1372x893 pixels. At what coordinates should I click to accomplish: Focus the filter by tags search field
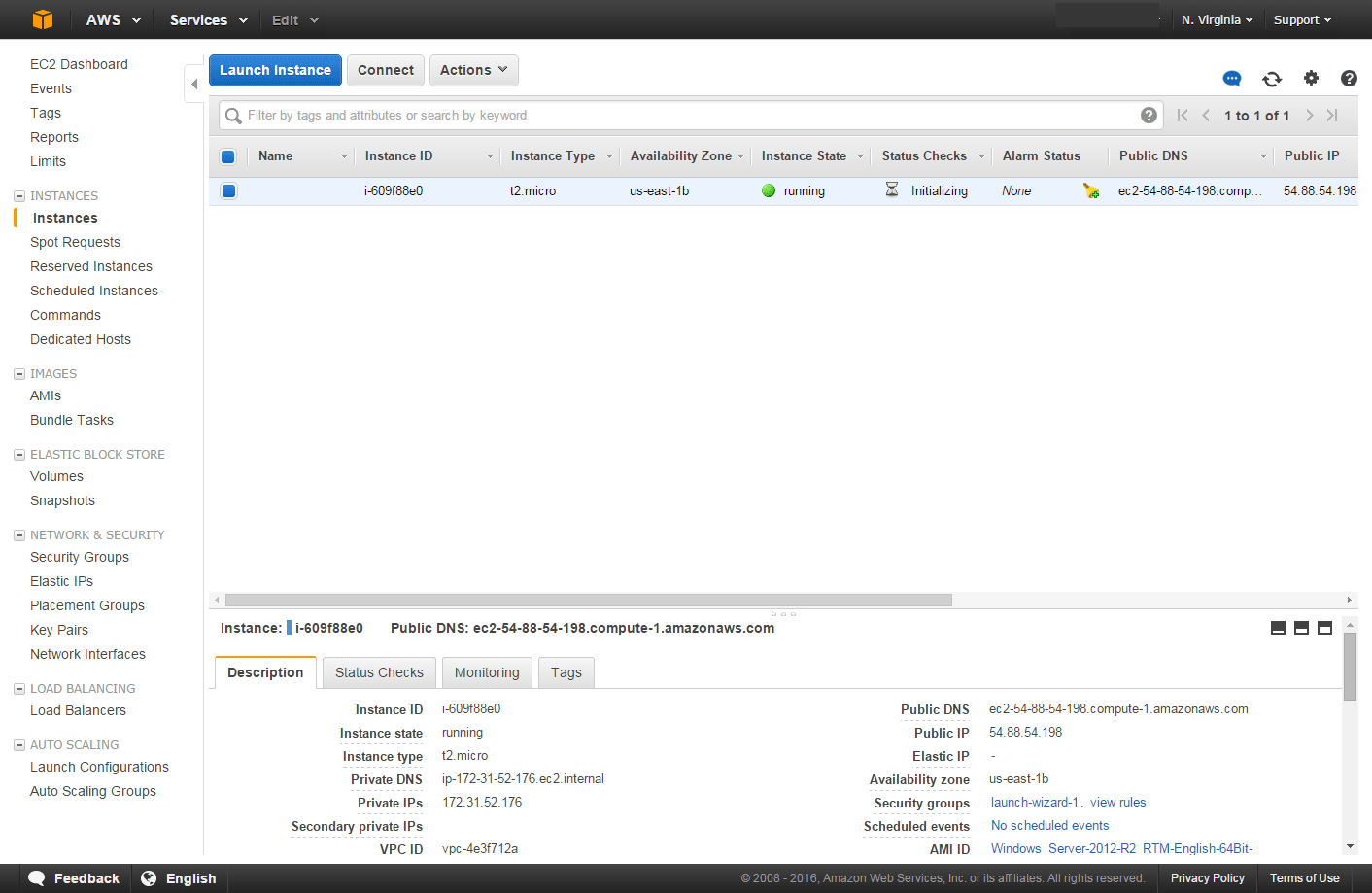[x=690, y=116]
